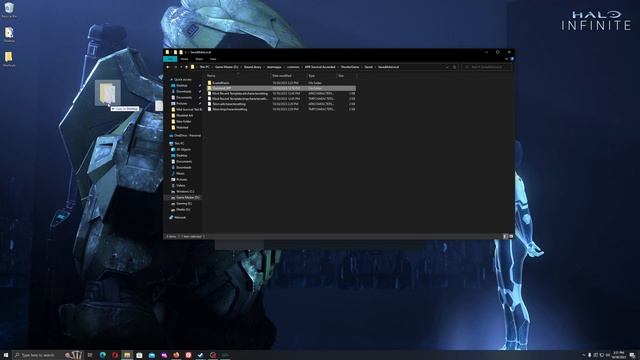
Task: Click the Back navigation arrow
Action: (x=168, y=67)
